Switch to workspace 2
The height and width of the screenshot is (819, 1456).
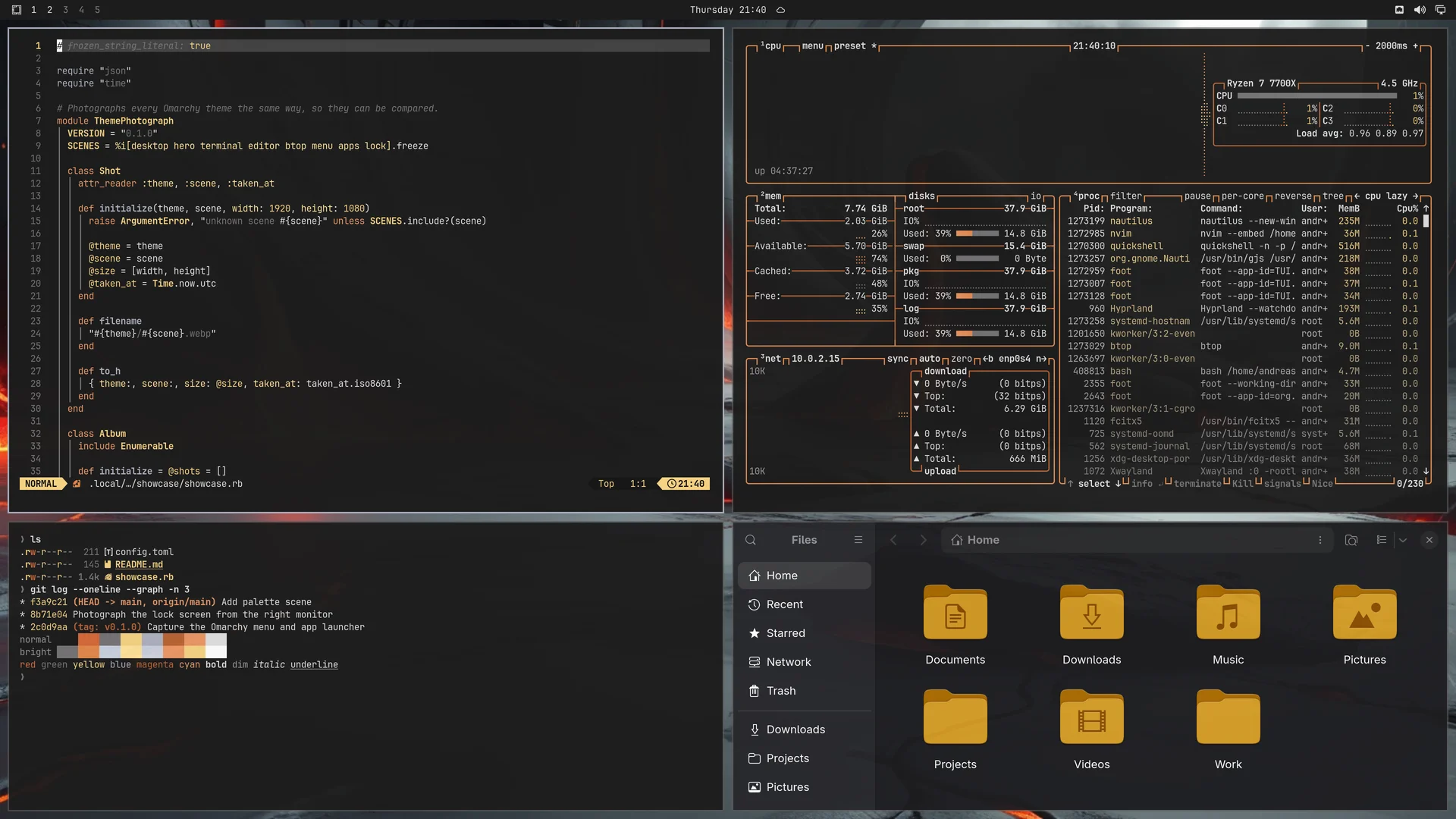(x=49, y=10)
